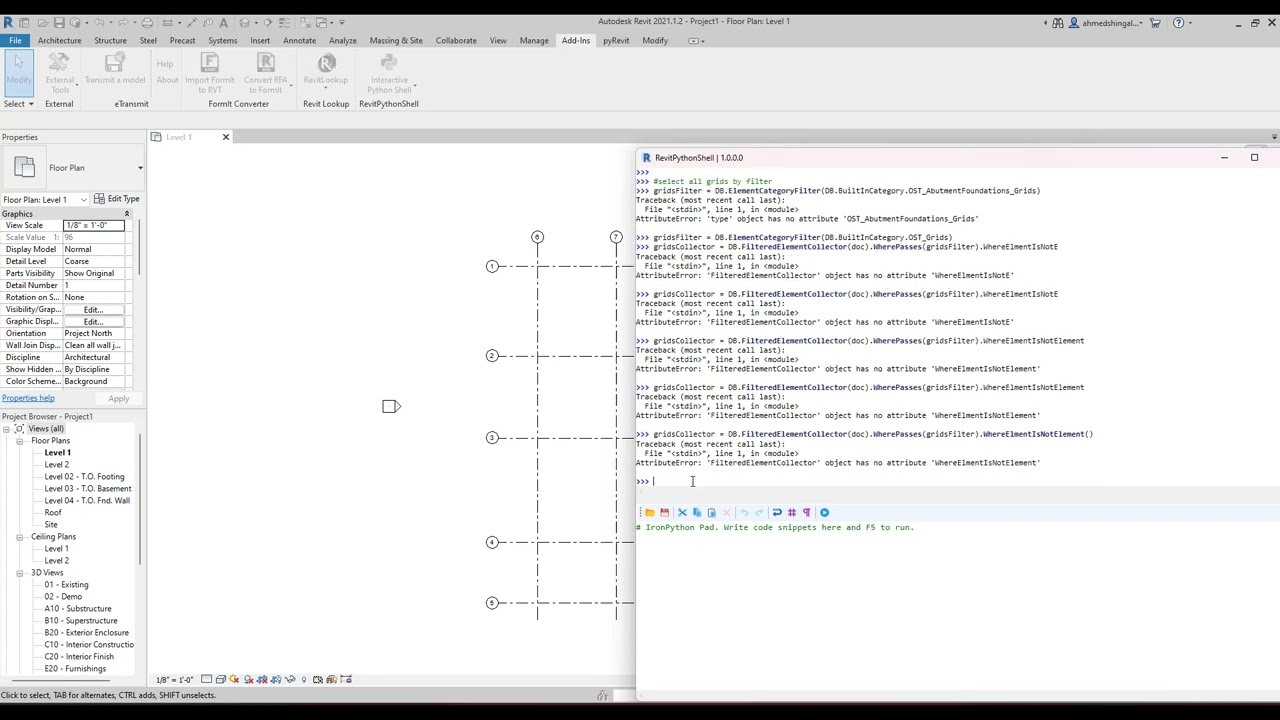Switch to the Structure ribbon tab

coord(110,41)
